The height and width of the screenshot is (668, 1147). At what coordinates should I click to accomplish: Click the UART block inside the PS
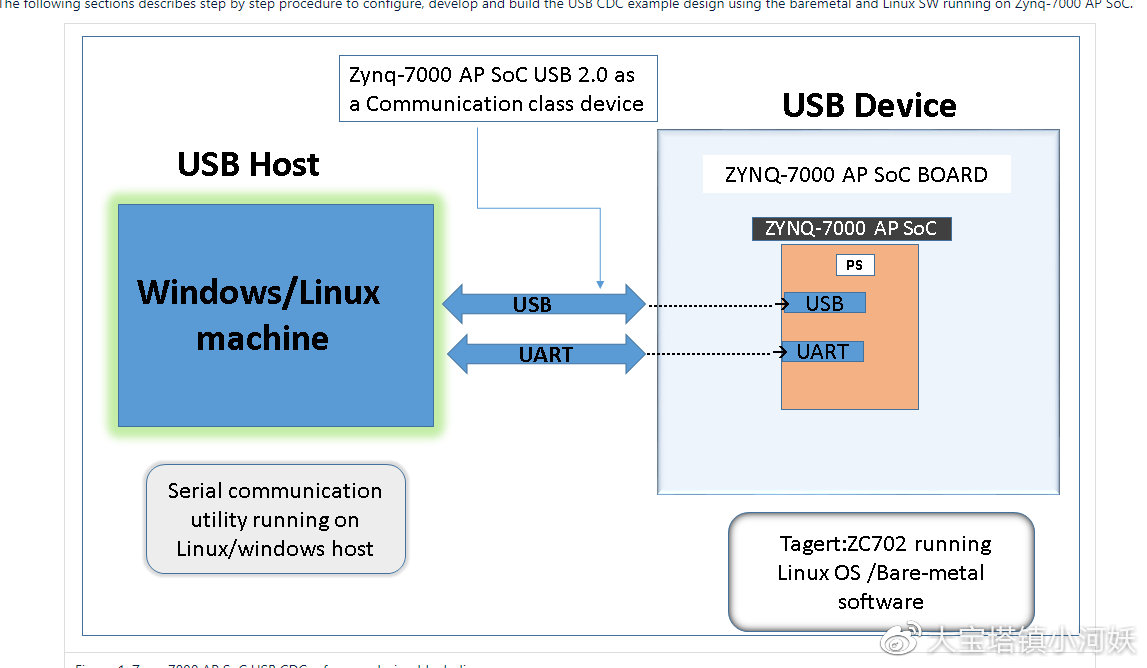coord(823,352)
